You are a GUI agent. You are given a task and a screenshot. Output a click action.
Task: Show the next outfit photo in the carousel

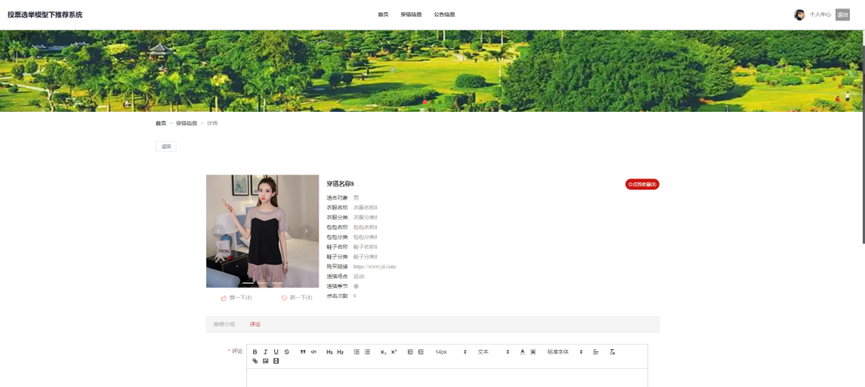pyautogui.click(x=306, y=231)
